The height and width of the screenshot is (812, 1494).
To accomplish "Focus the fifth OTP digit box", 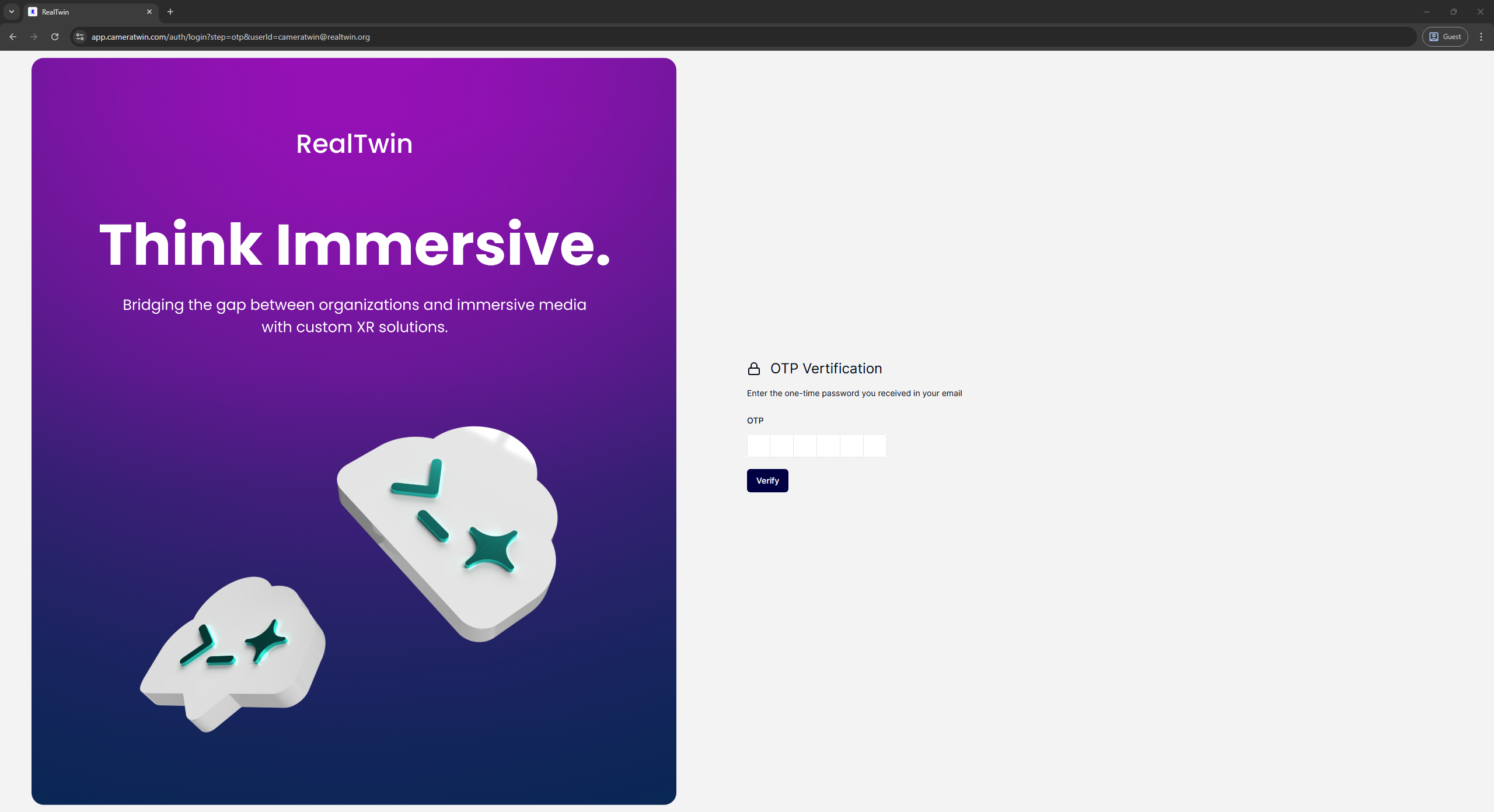I will (x=852, y=446).
